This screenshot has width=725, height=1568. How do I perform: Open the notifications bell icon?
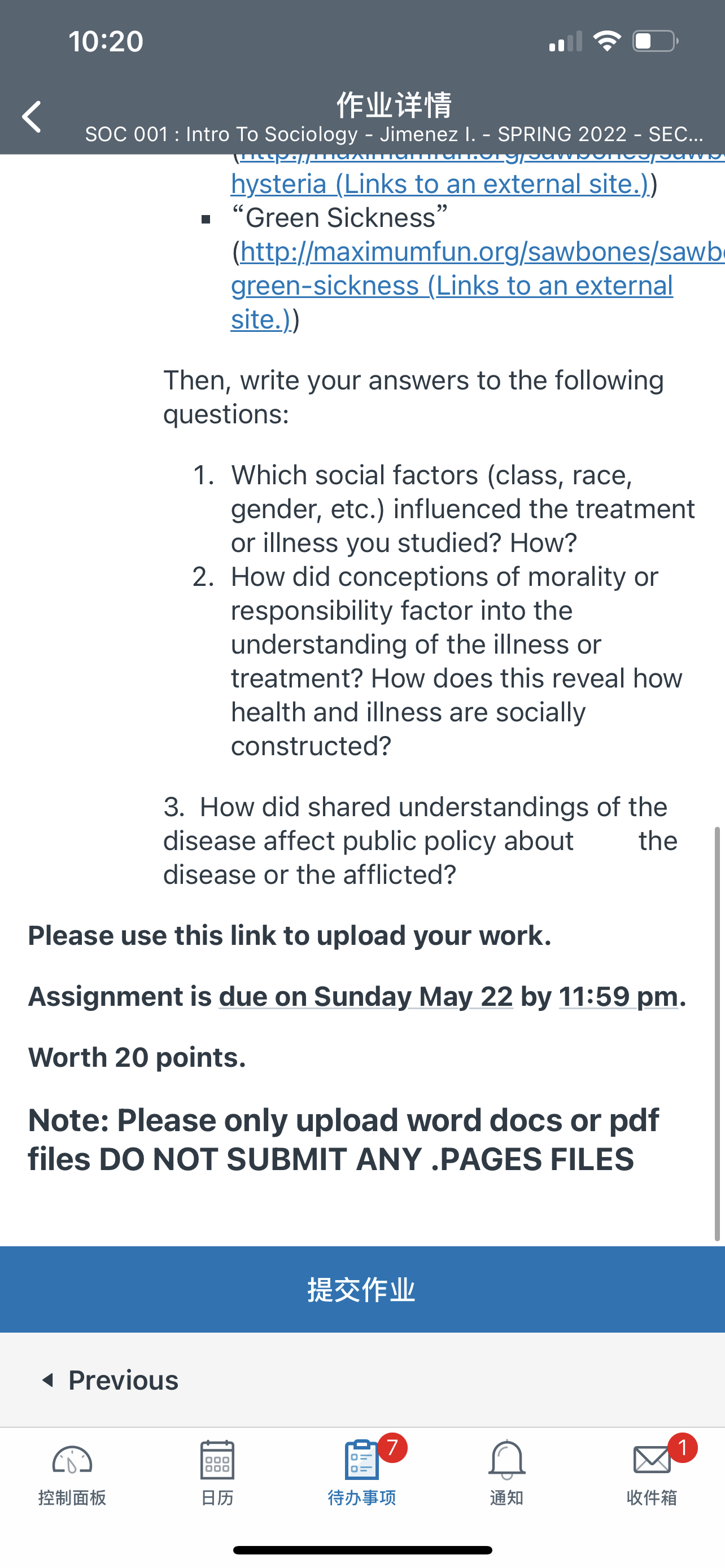(506, 1460)
